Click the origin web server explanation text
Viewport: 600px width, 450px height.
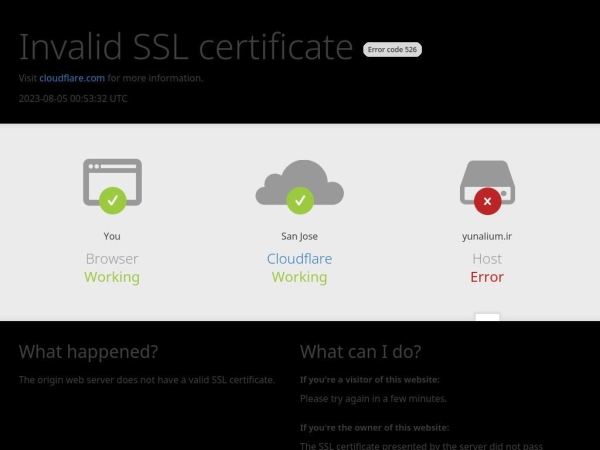147,380
